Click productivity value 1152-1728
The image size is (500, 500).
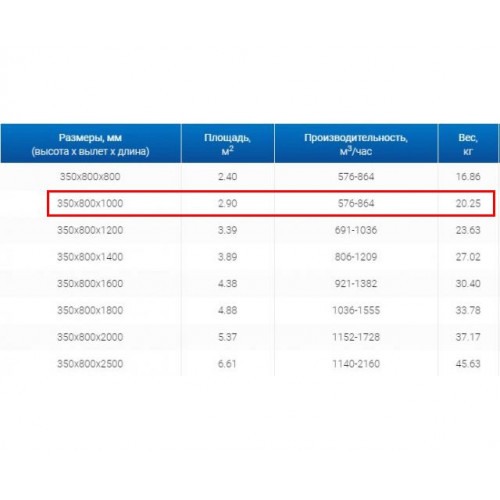(x=356, y=337)
